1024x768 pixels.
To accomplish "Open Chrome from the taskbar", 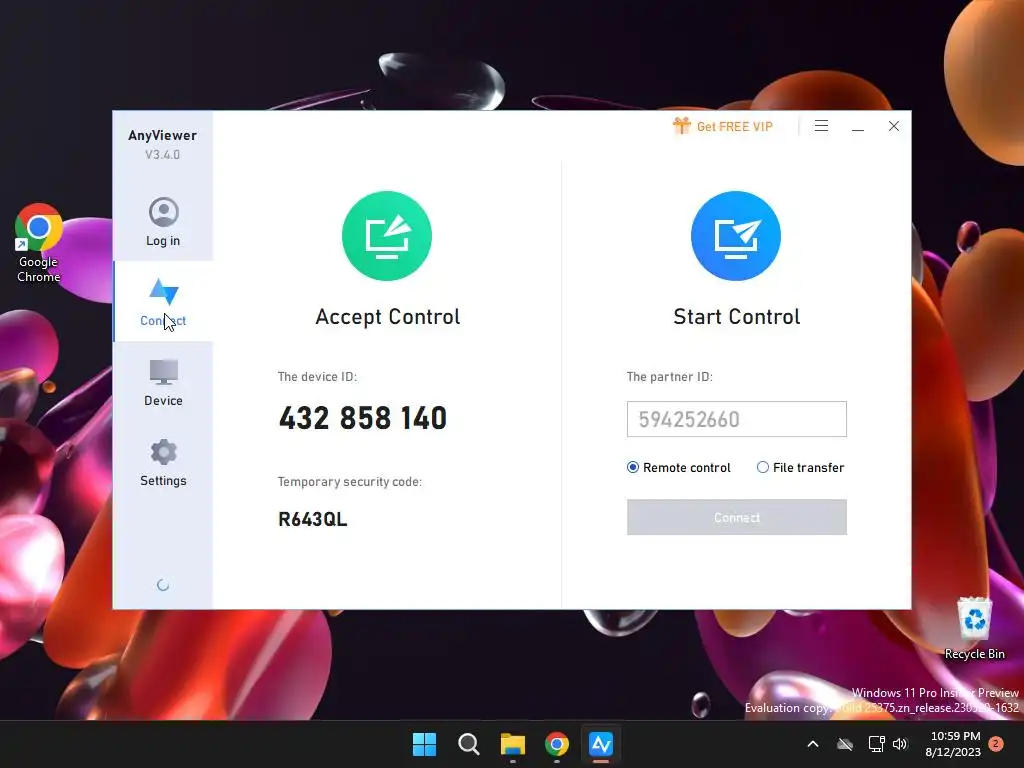I will pyautogui.click(x=557, y=744).
